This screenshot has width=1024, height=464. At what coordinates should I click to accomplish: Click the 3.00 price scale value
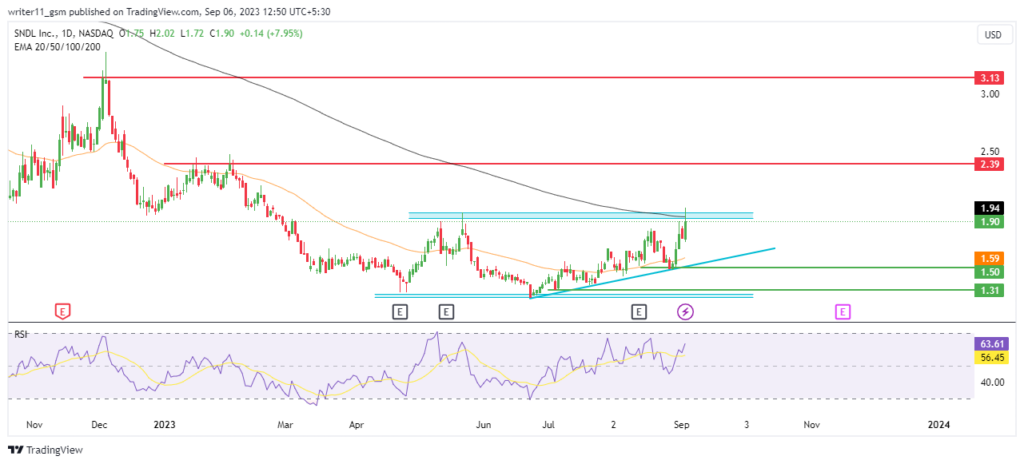(990, 94)
